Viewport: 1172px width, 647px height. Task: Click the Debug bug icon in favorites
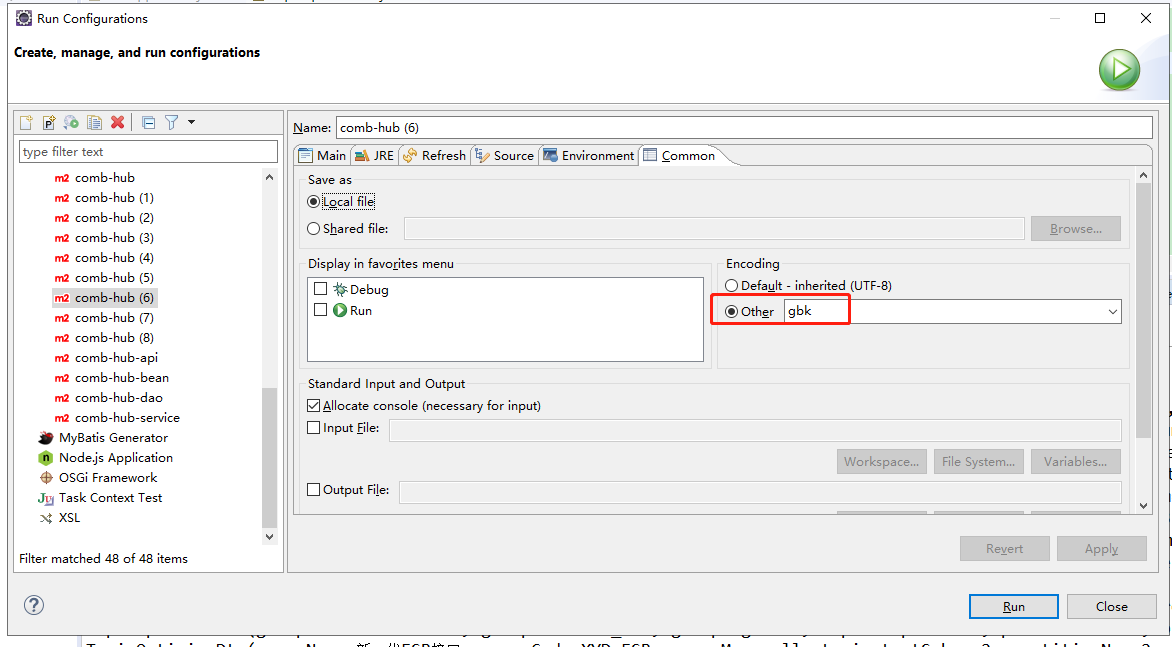tap(340, 289)
